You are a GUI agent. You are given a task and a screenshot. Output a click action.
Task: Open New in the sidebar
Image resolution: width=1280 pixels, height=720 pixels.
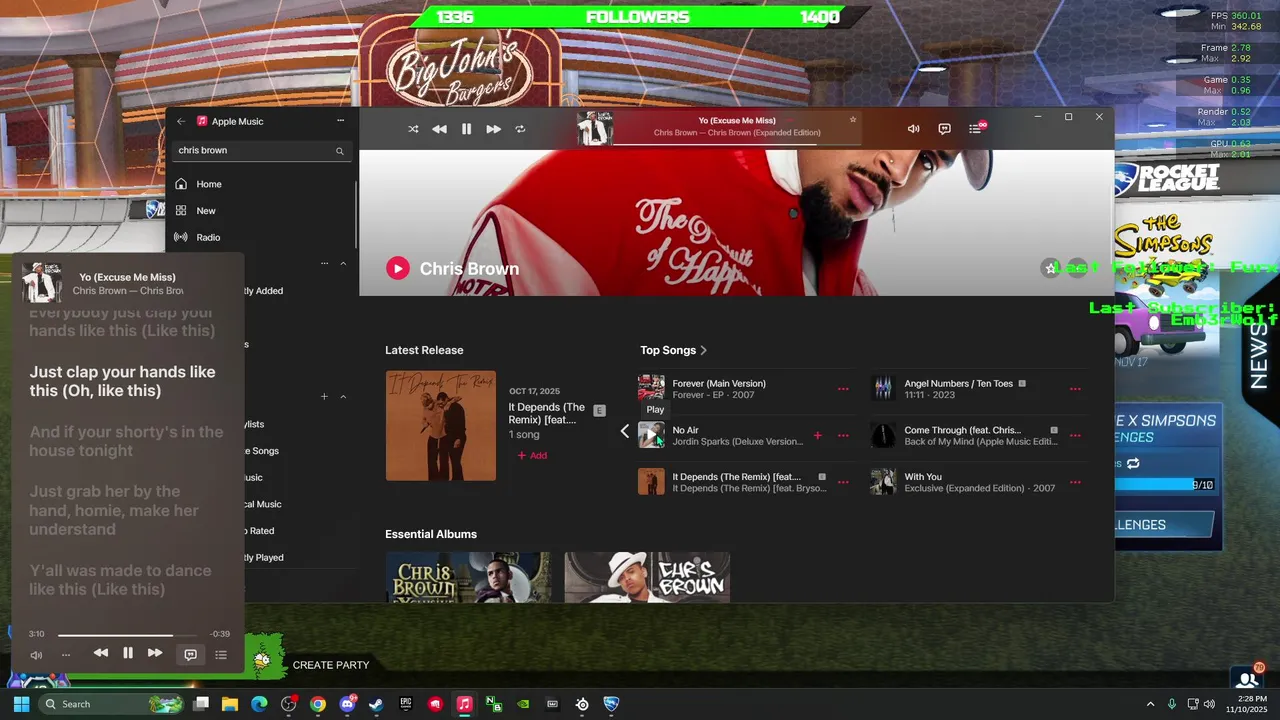pos(261,211)
